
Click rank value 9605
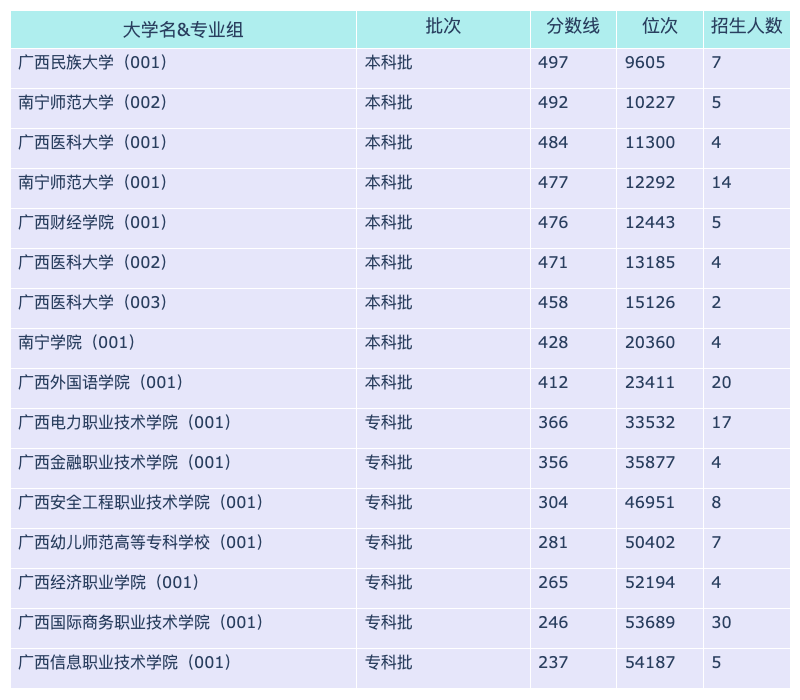[645, 62]
